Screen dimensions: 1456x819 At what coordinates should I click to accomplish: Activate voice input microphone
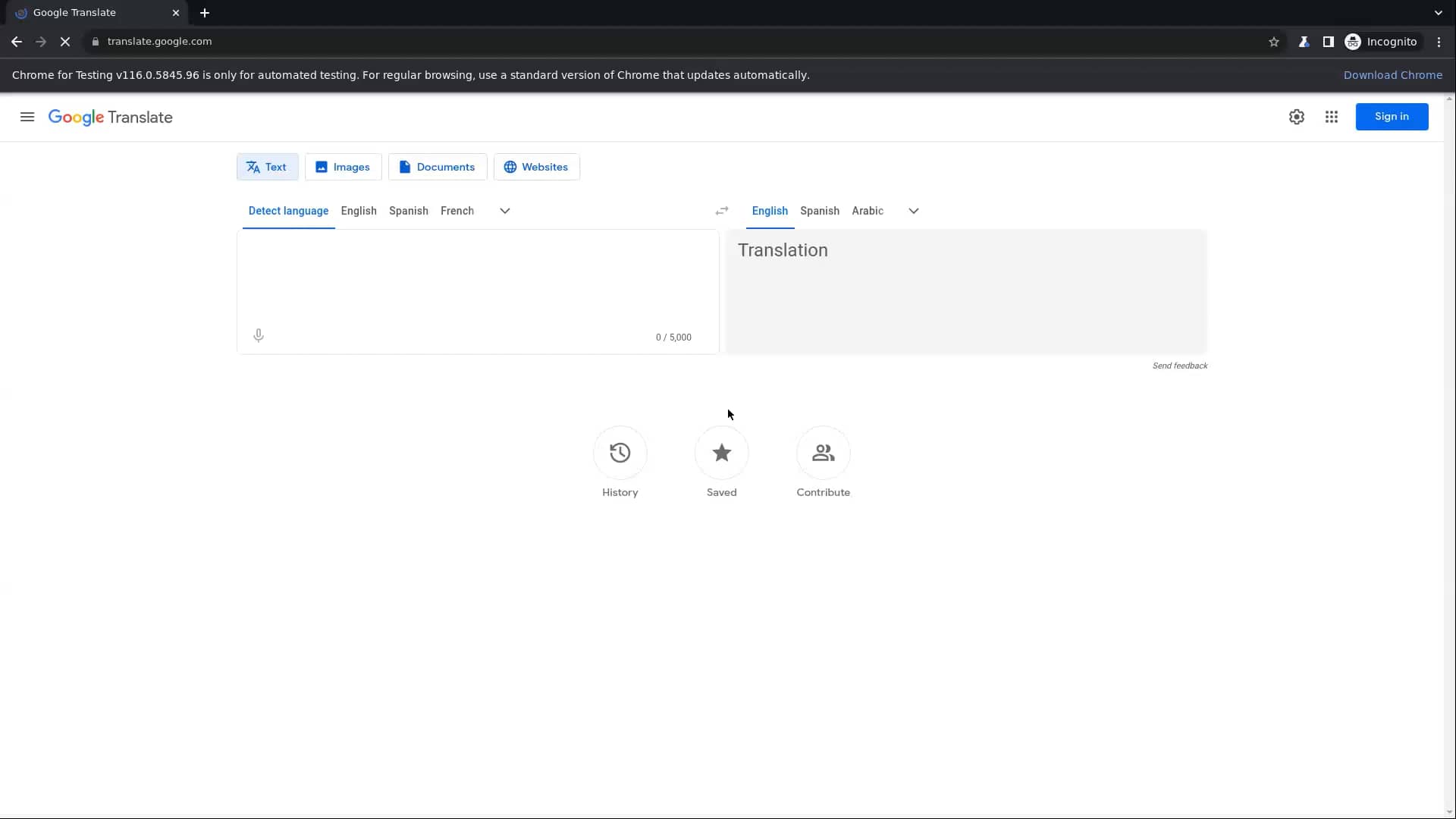259,336
